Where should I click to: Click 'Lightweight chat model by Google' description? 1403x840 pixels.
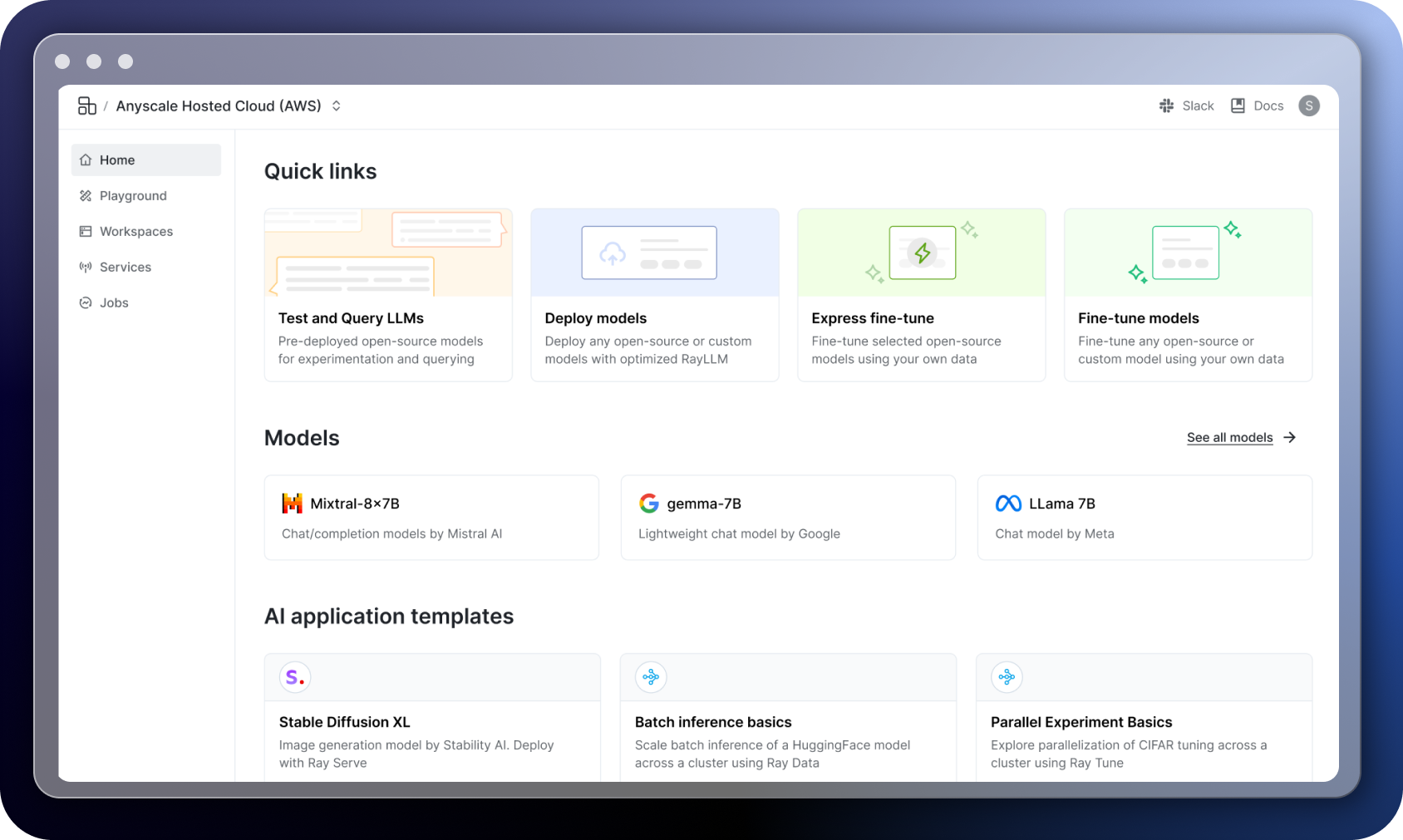[x=739, y=533]
